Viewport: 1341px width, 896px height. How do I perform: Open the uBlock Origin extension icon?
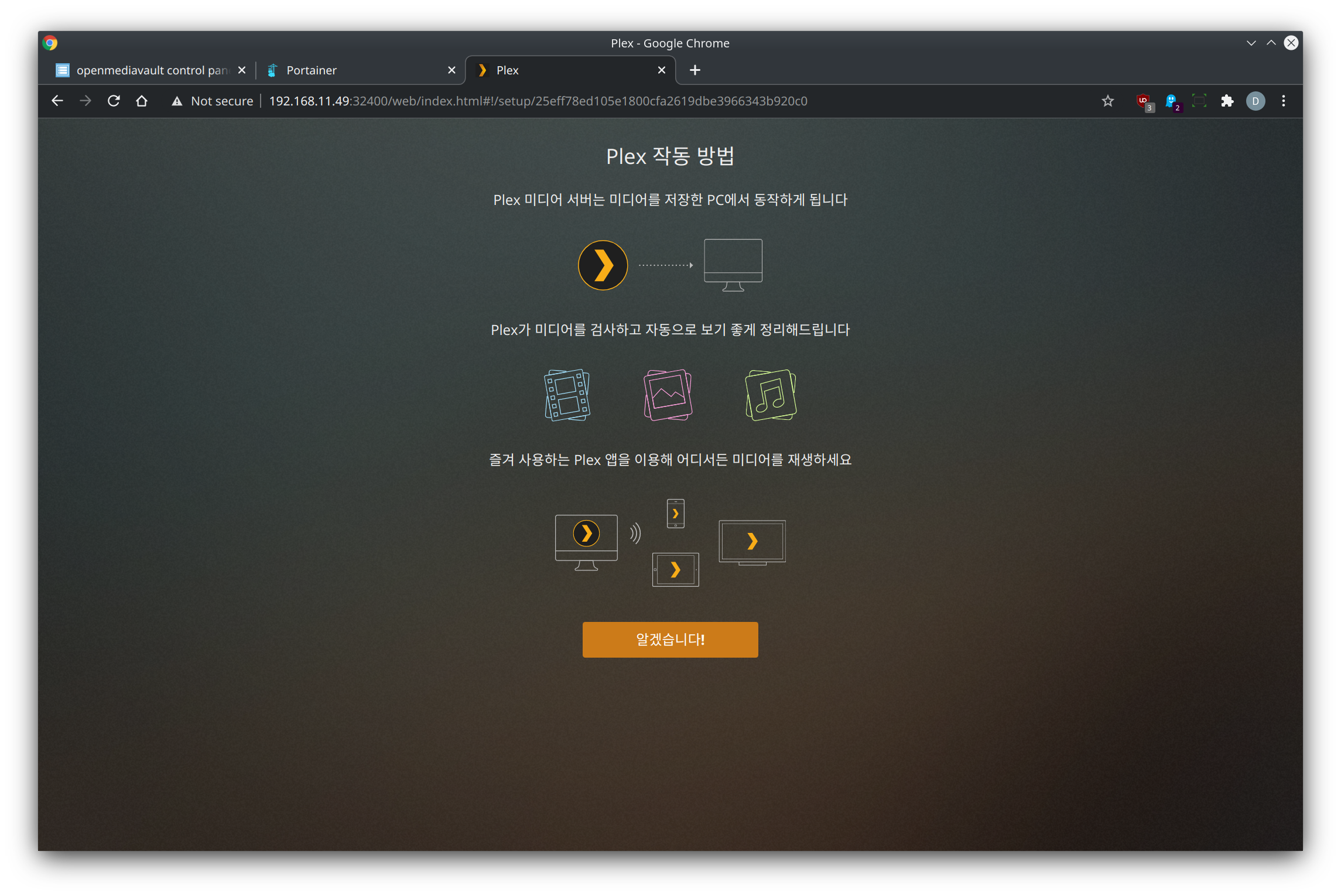[x=1143, y=101]
